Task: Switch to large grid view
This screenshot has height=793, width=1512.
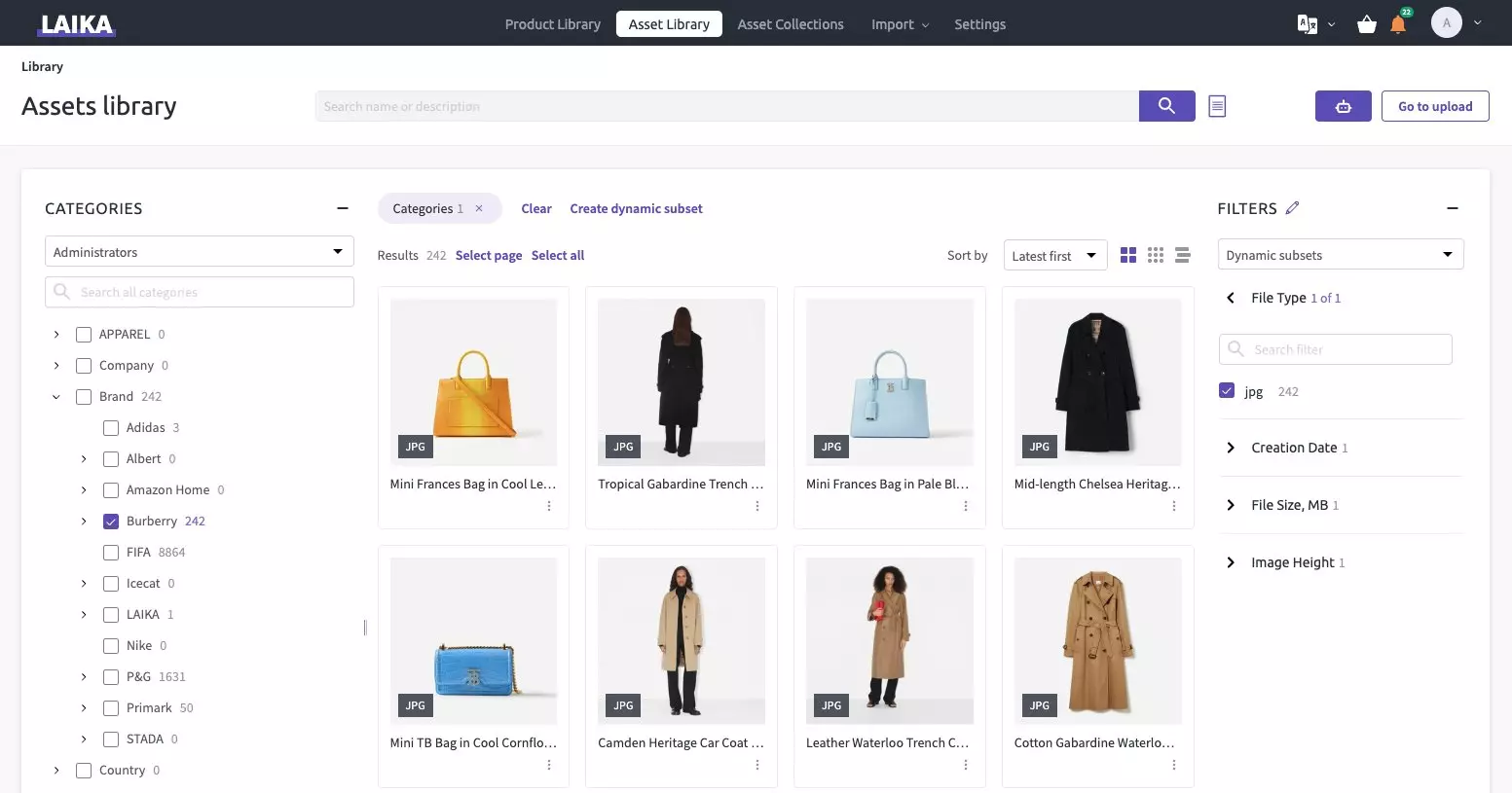Action: (x=1128, y=255)
